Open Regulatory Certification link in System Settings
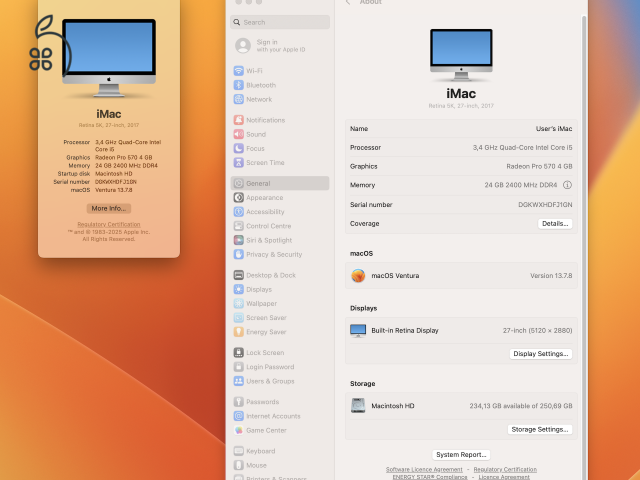The image size is (640, 480). tap(505, 470)
